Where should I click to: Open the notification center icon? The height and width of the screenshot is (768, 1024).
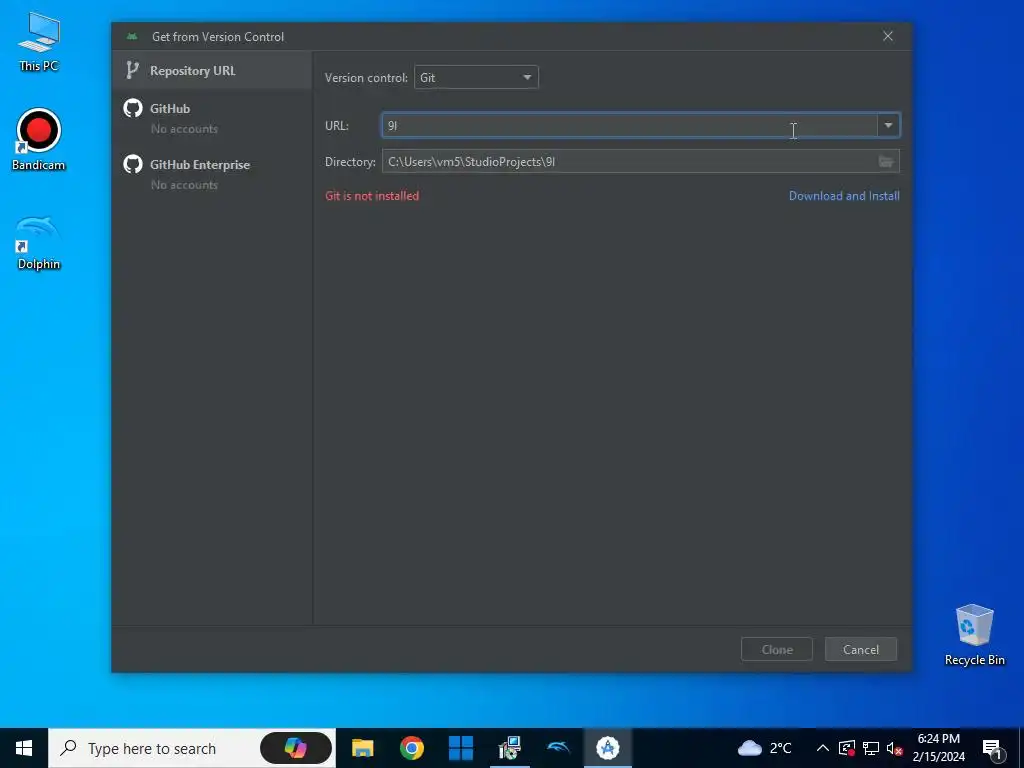[x=993, y=749]
